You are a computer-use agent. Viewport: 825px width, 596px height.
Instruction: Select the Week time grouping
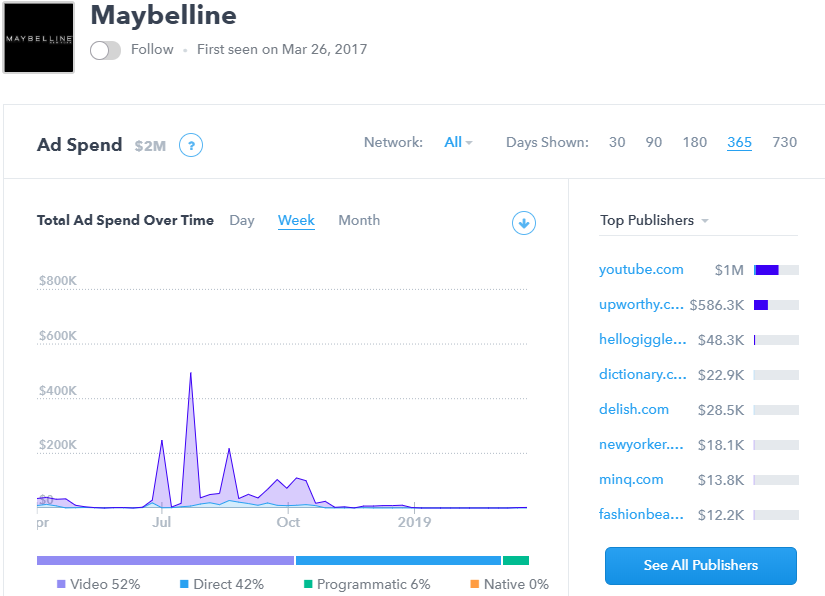click(x=296, y=220)
